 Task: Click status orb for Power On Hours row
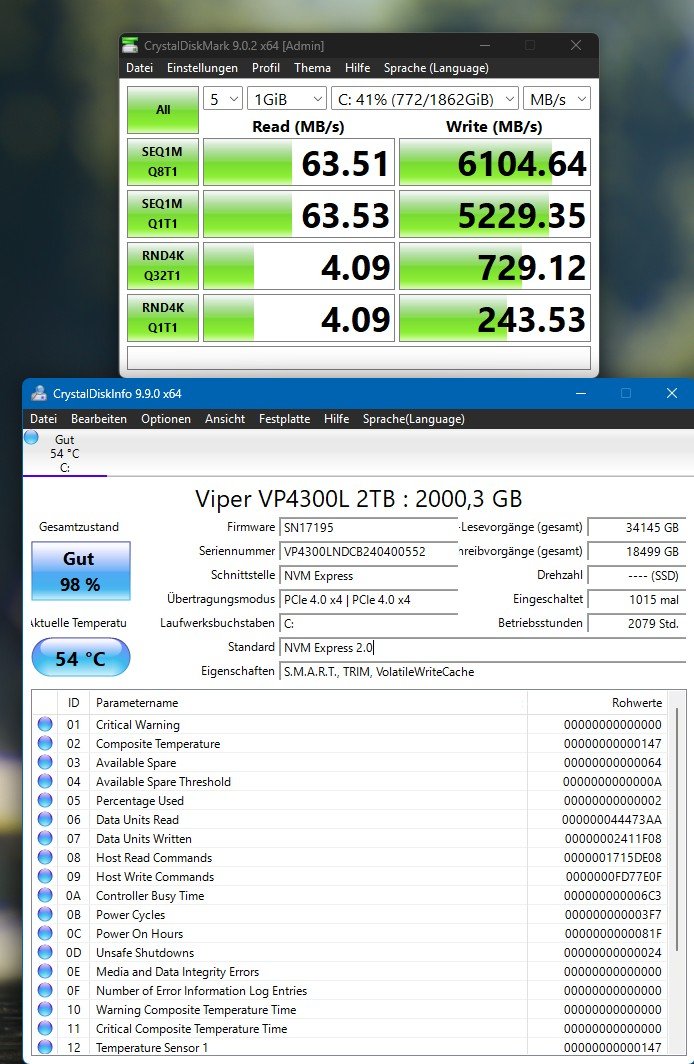click(45, 933)
